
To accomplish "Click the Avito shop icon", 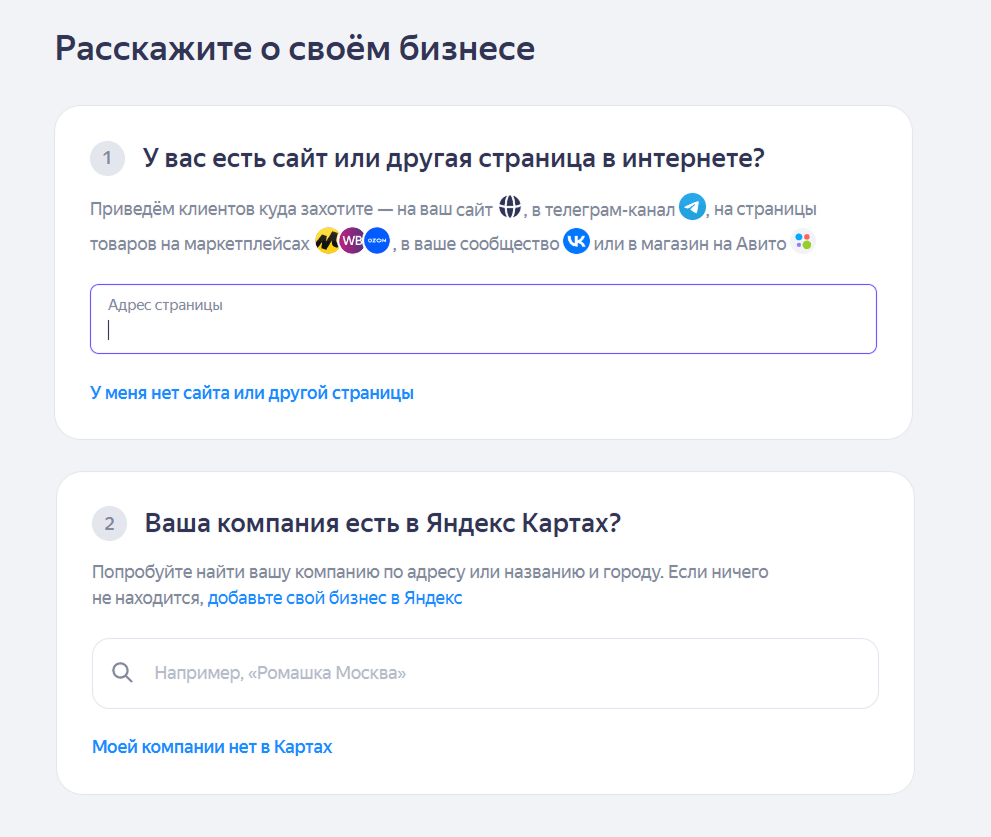I will 803,242.
